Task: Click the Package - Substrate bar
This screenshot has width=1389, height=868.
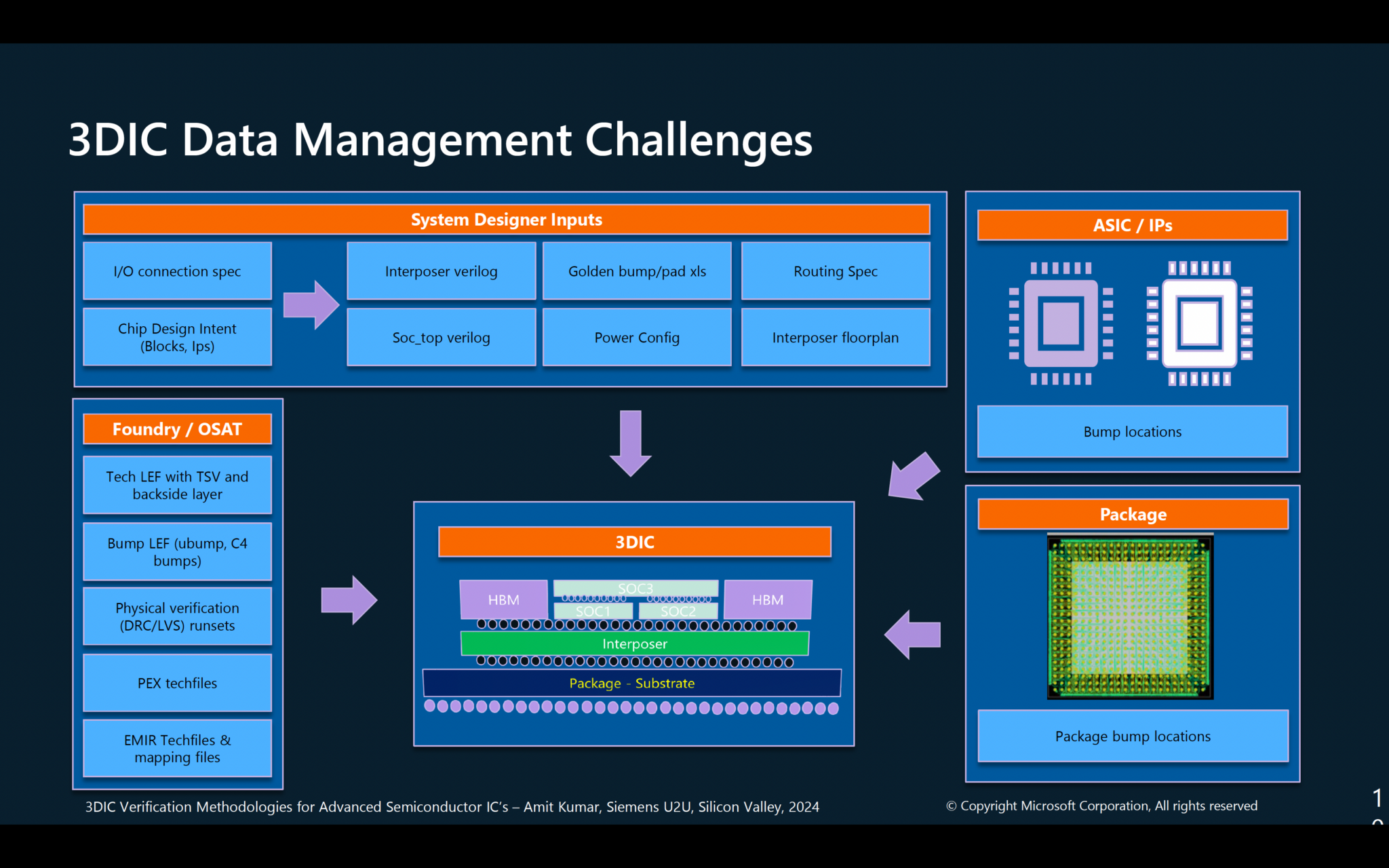Action: point(631,683)
